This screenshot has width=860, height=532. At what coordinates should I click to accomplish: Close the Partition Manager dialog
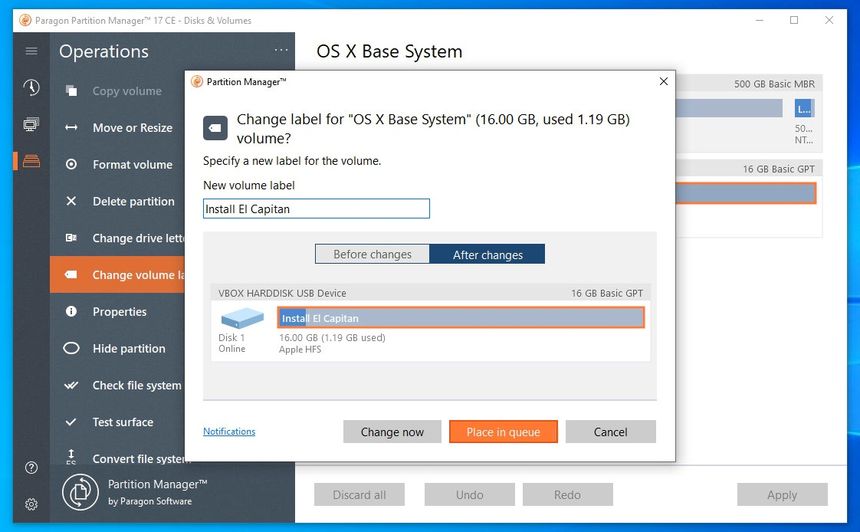point(663,82)
